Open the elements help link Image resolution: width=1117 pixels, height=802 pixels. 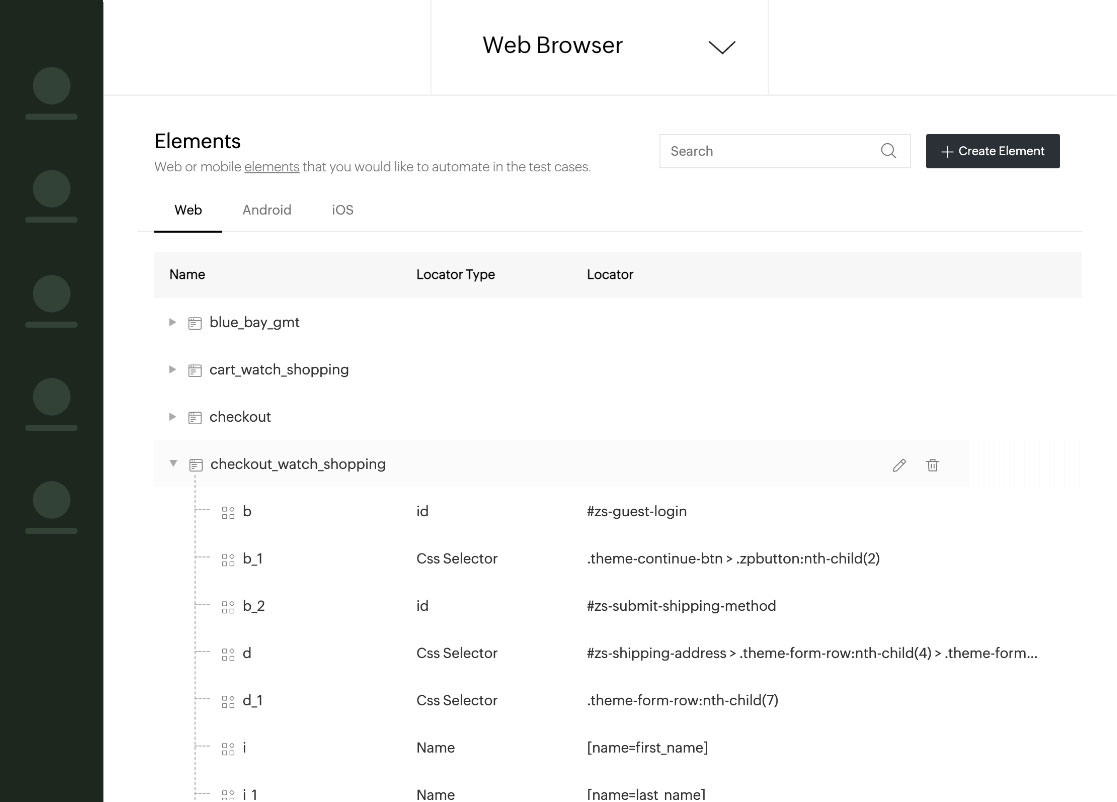[x=271, y=167]
